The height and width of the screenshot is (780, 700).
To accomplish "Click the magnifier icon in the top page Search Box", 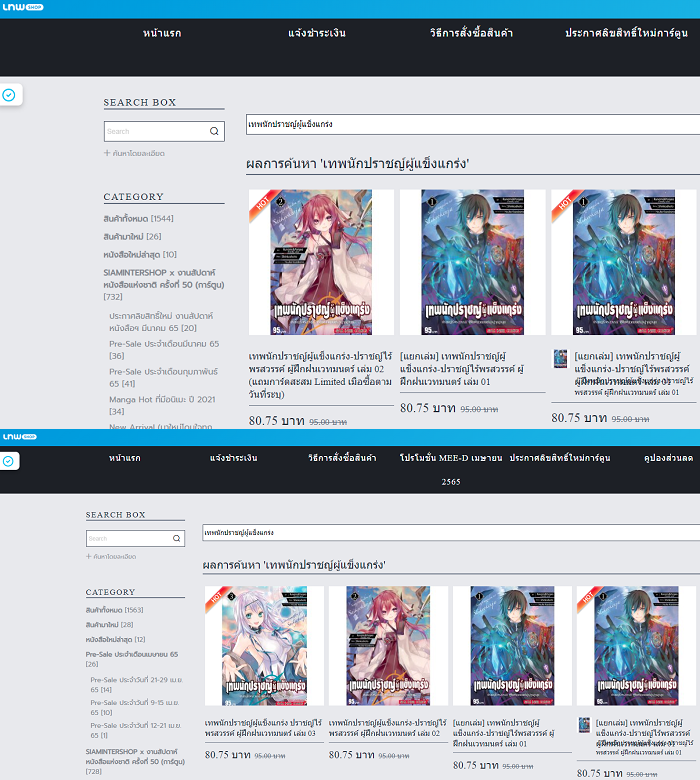I will pyautogui.click(x=214, y=131).
